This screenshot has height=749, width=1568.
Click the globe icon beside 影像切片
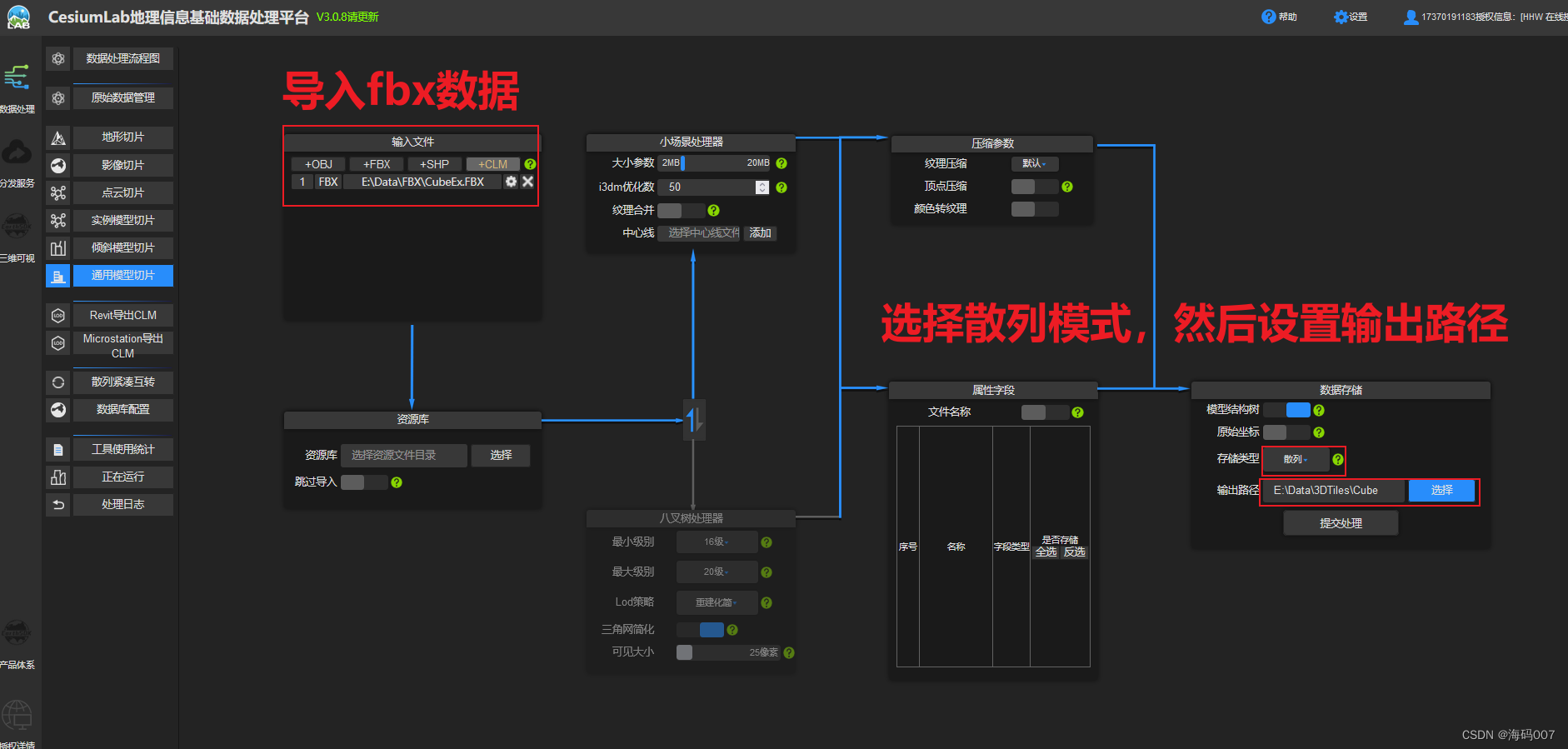click(58, 165)
